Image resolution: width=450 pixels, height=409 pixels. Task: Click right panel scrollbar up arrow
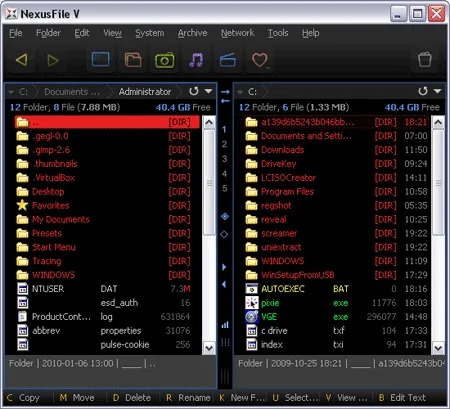click(438, 122)
